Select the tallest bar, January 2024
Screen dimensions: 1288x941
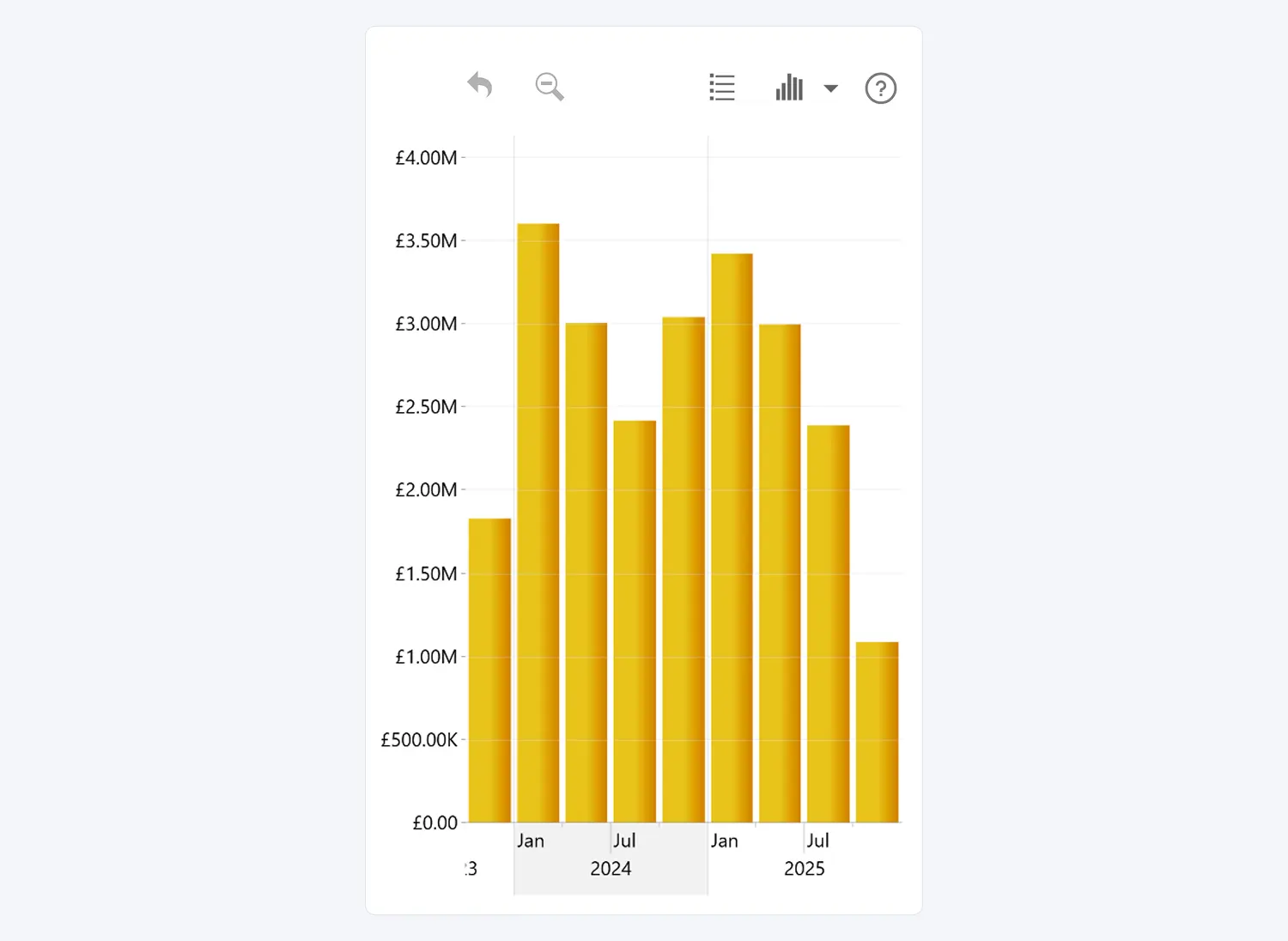tap(538, 522)
